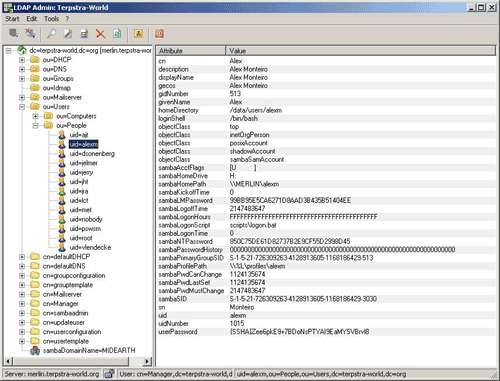Open the ? help menu
500x381 pixels.
coord(67,19)
